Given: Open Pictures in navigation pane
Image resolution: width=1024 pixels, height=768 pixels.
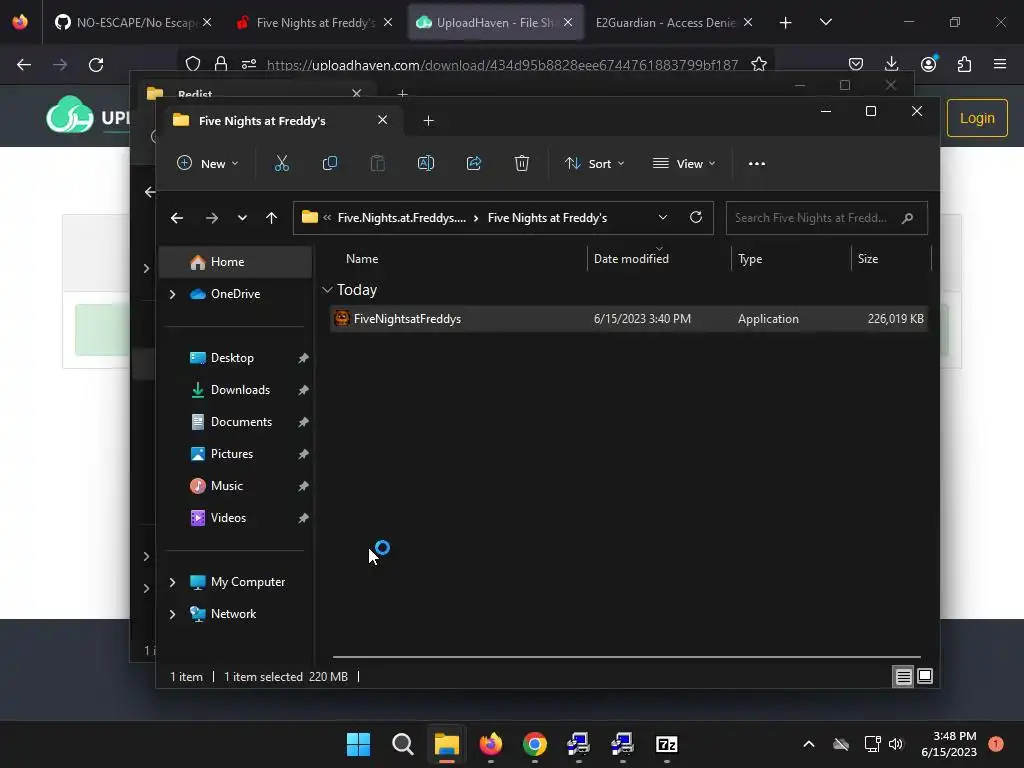Looking at the screenshot, I should pos(235,454).
